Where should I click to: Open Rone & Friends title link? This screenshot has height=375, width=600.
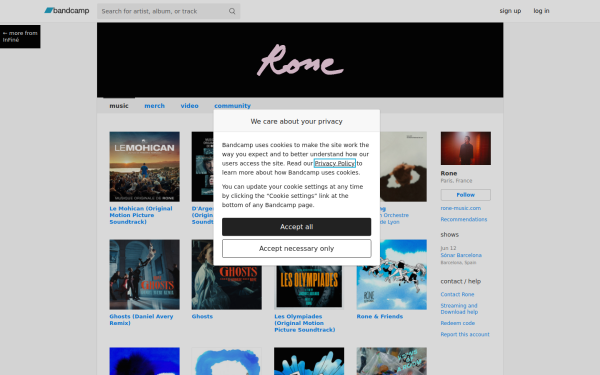pyautogui.click(x=380, y=316)
